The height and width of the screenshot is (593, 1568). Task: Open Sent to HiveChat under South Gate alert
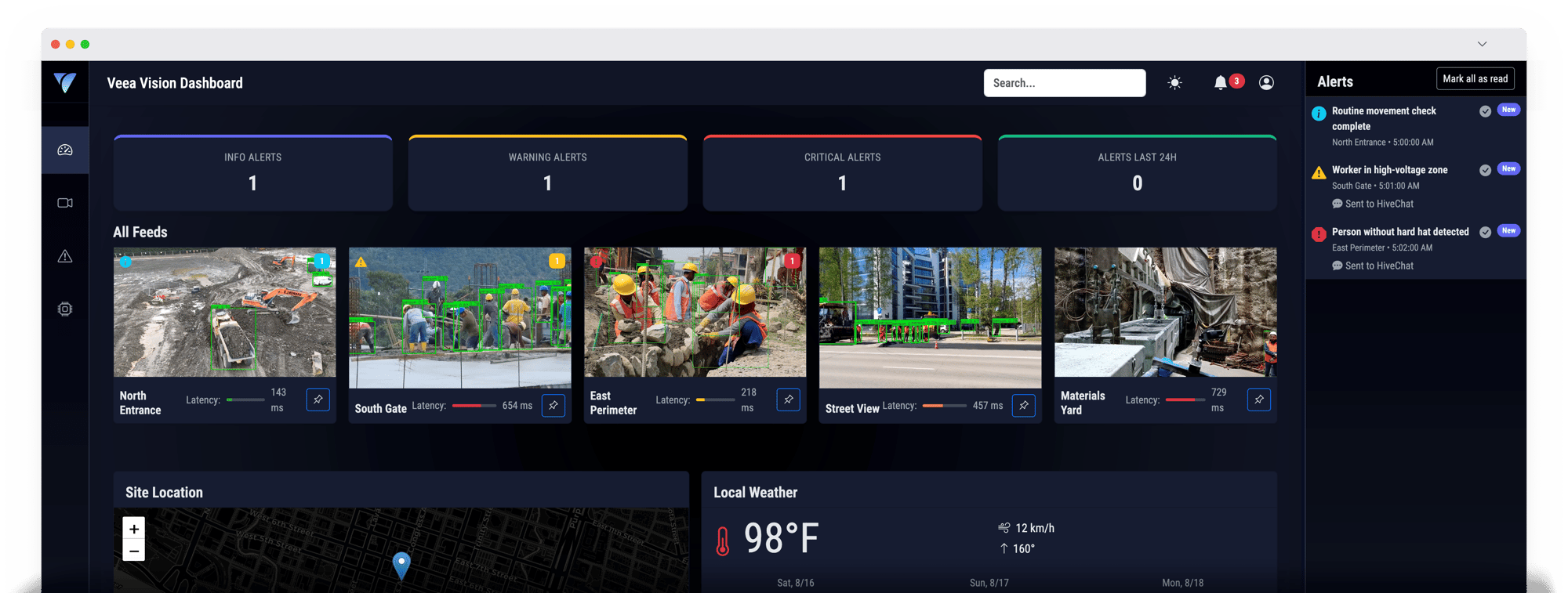coord(1373,204)
